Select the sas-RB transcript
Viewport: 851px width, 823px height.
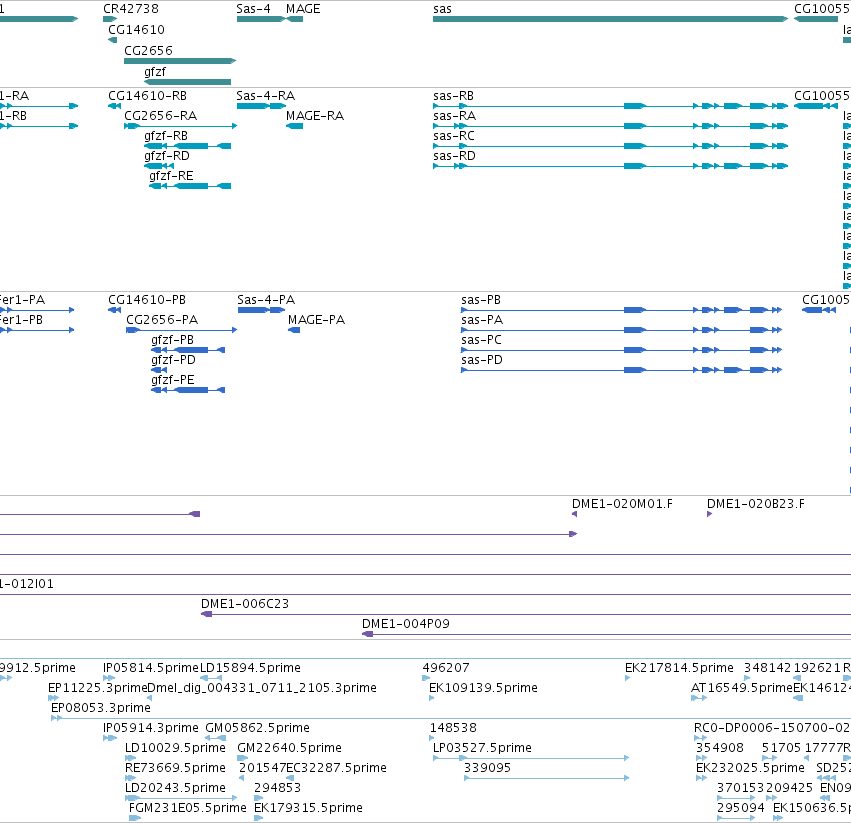click(x=611, y=106)
